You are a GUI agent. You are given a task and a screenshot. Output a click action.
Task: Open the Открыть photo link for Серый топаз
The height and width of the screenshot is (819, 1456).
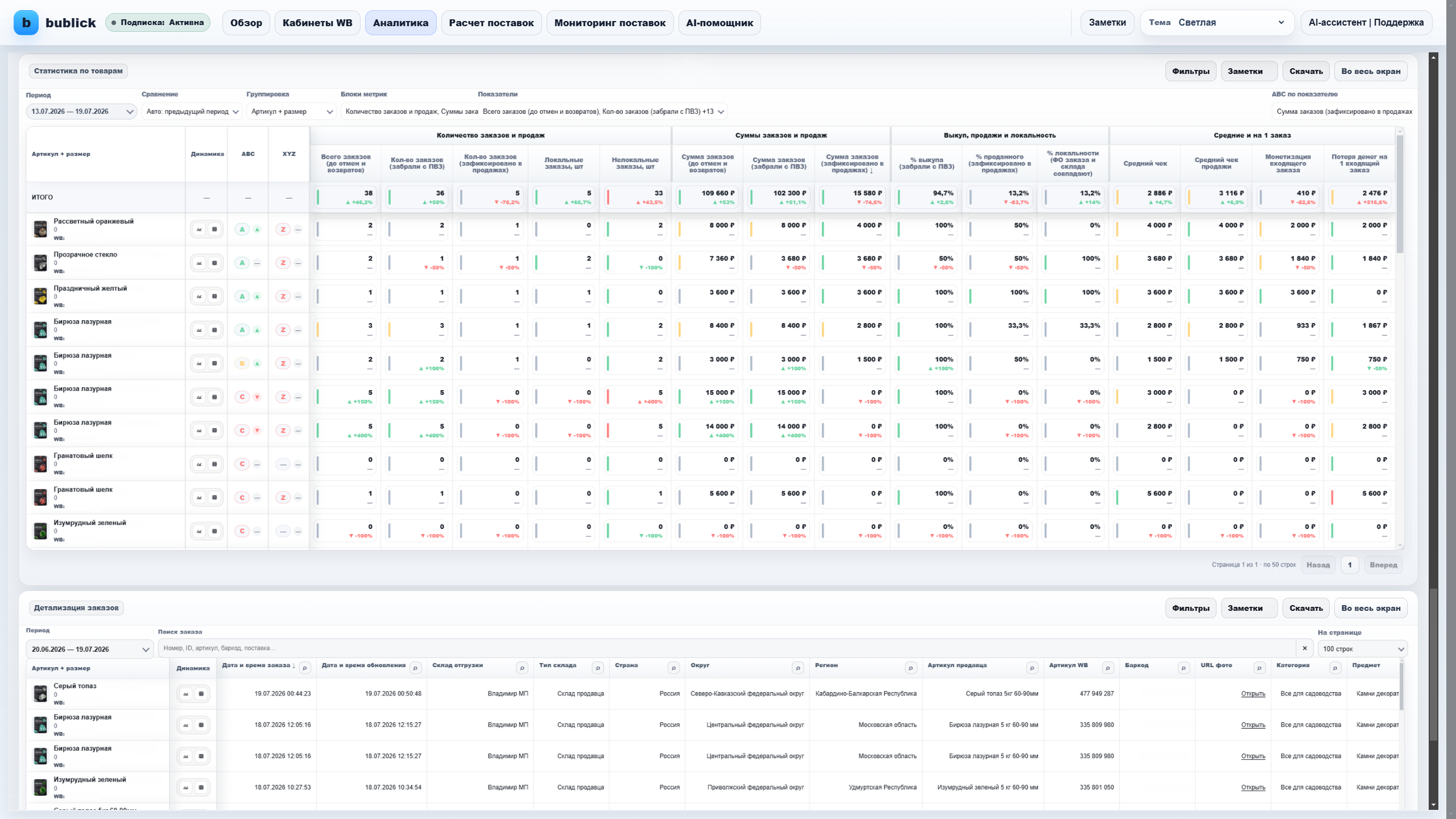click(1253, 694)
